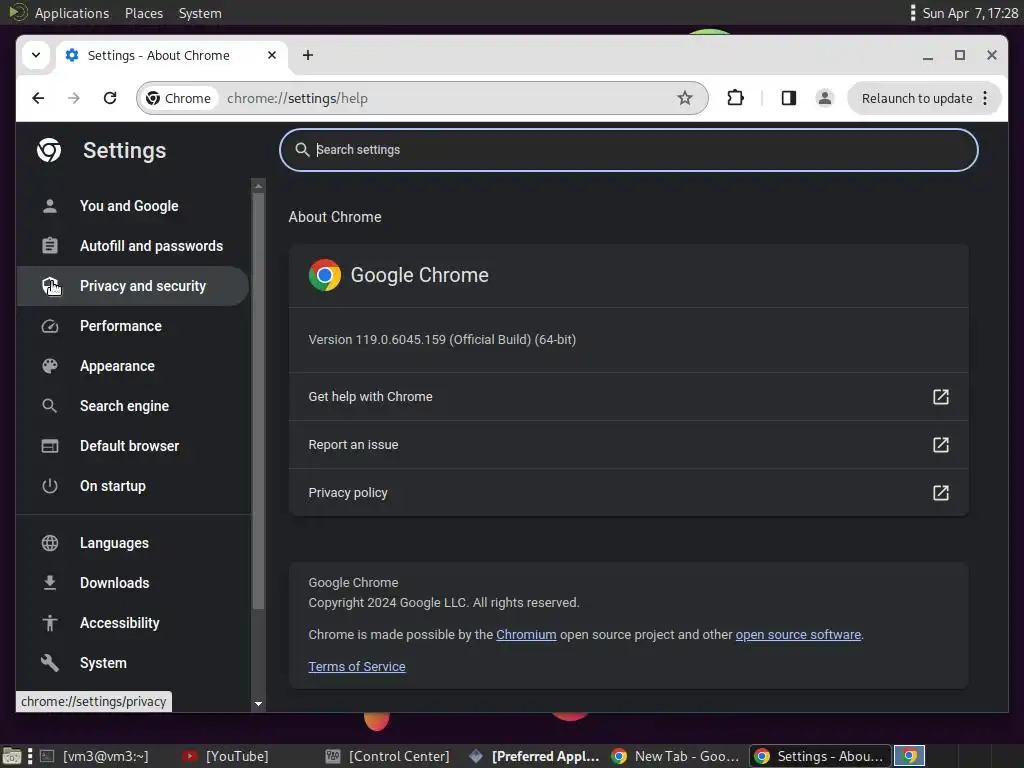Click the sidebar scrollbar up arrow
Image resolution: width=1024 pixels, height=768 pixels.
[258, 186]
